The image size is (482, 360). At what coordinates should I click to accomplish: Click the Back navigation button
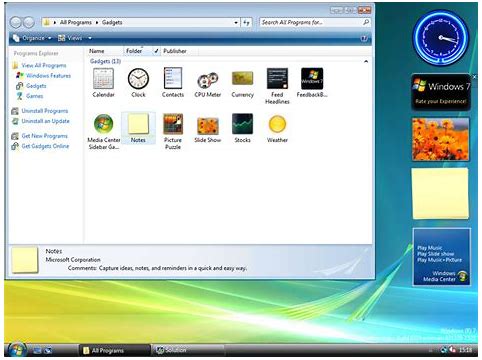[x=16, y=22]
